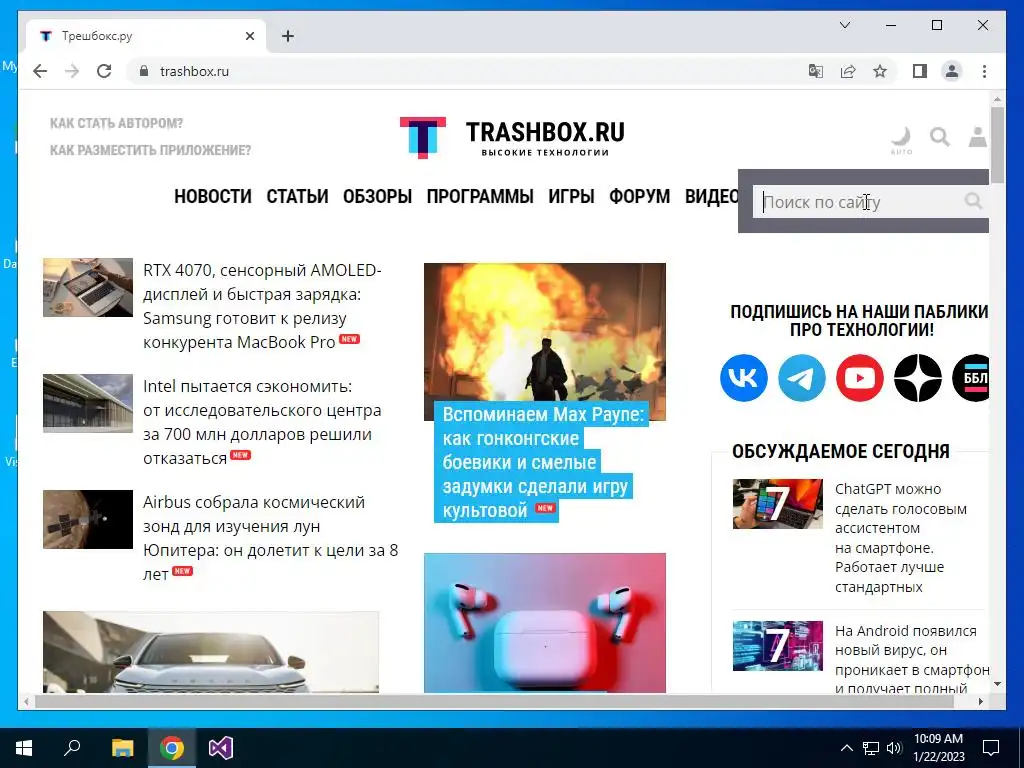The image size is (1024, 768).
Task: Open the ОБЗОРЫ menu item
Action: [377, 196]
